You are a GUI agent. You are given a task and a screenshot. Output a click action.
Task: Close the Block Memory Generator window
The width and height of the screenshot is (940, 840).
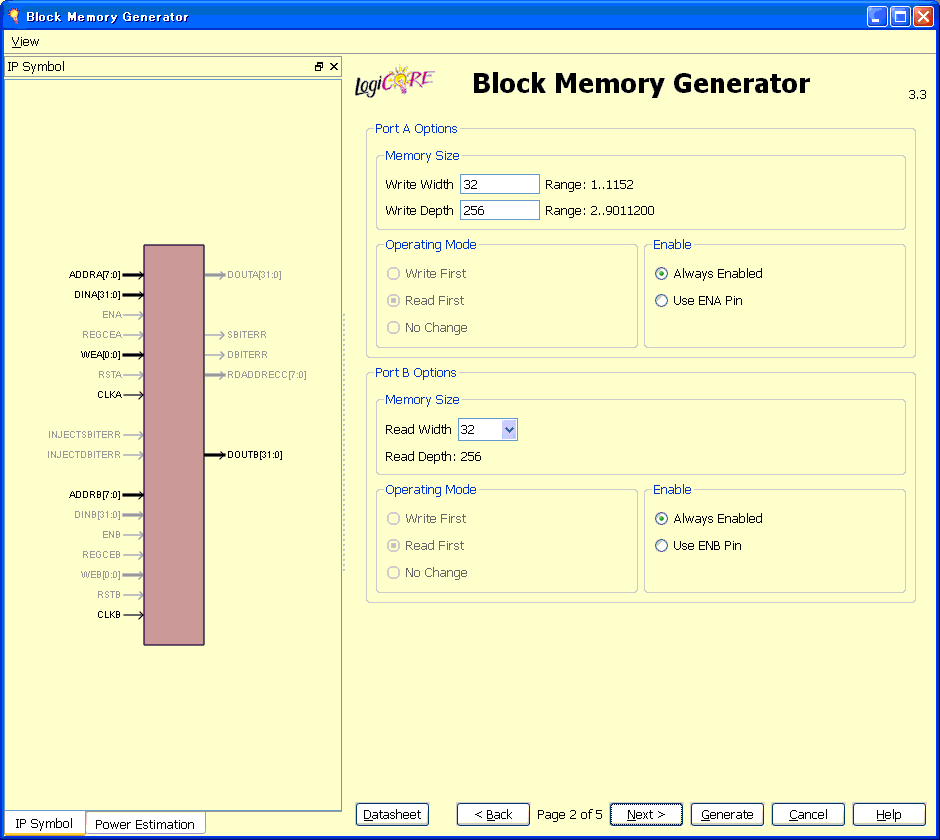pos(923,16)
